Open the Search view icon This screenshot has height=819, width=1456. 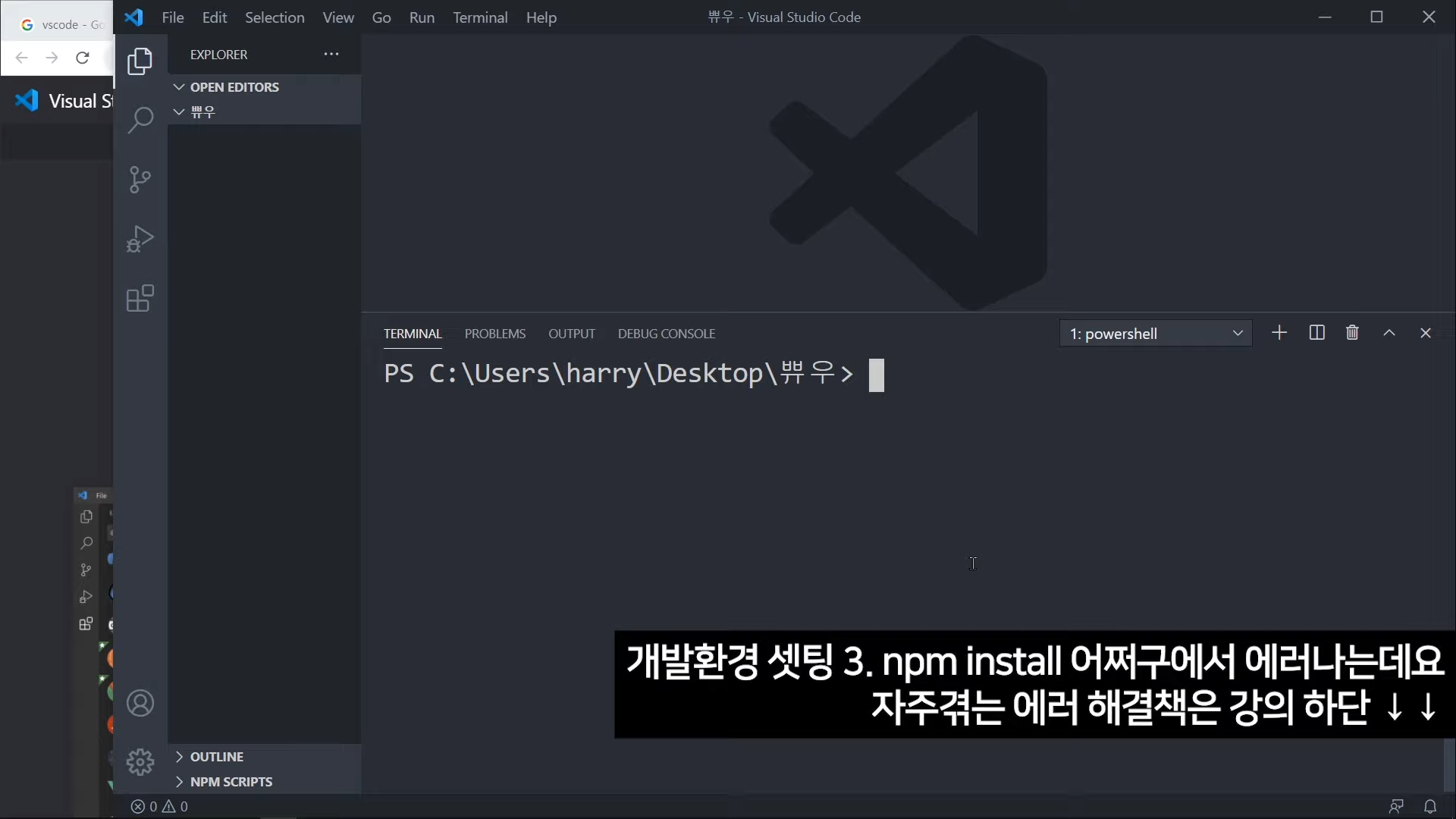tap(140, 120)
